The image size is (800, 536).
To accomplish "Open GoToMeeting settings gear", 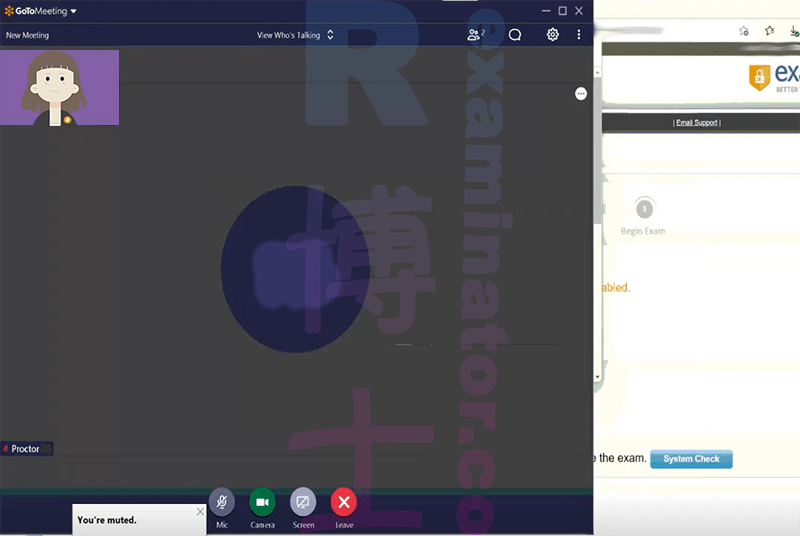I will click(553, 35).
